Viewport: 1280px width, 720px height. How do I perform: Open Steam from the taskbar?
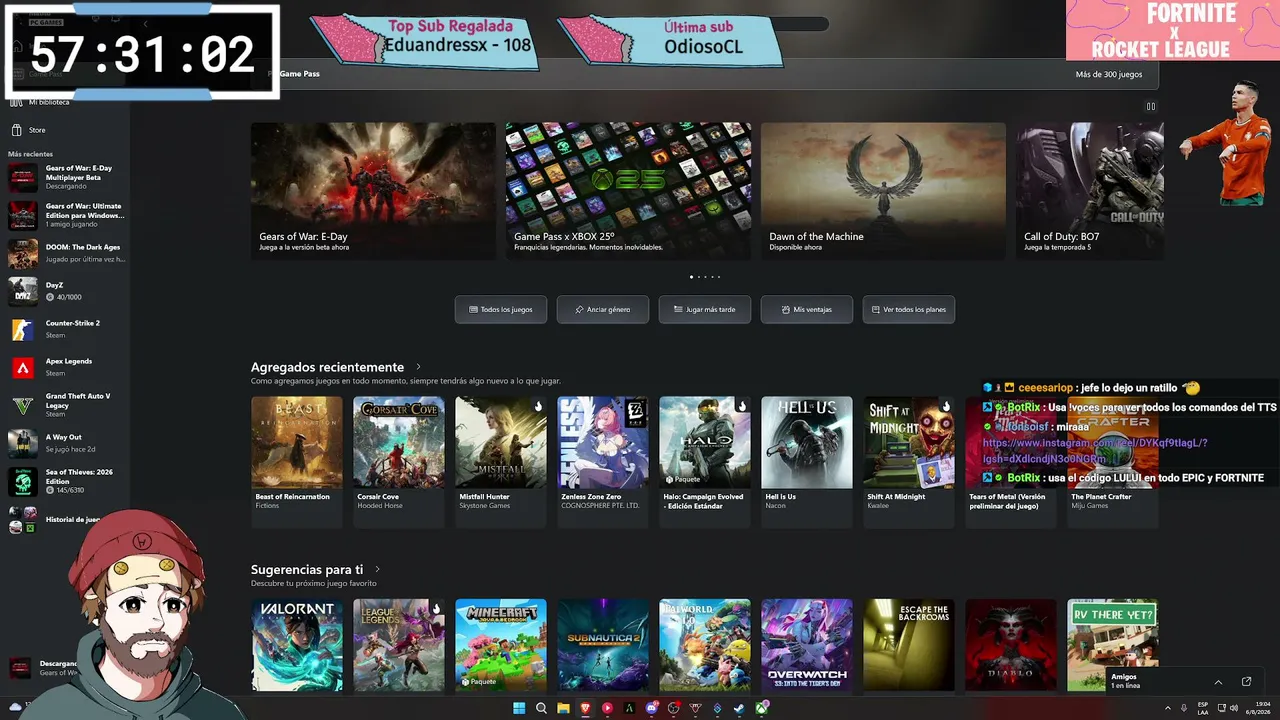tap(739, 708)
